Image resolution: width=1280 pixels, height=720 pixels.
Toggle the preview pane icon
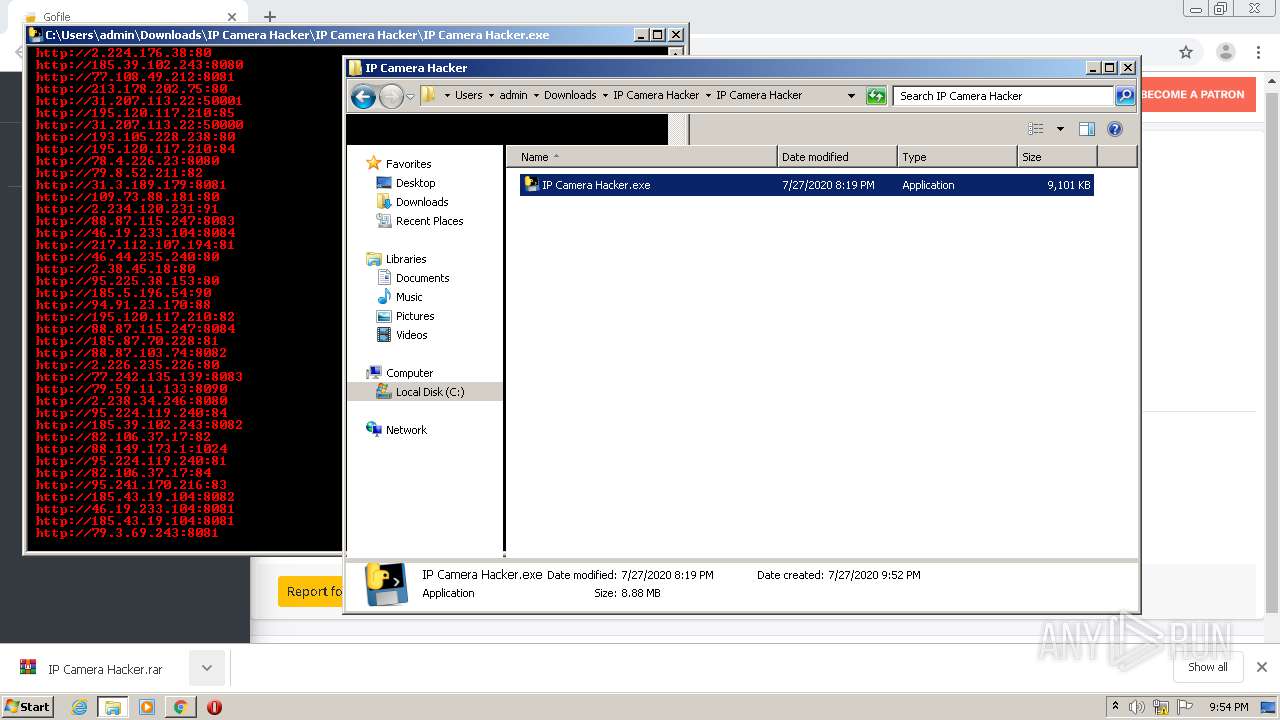1087,129
